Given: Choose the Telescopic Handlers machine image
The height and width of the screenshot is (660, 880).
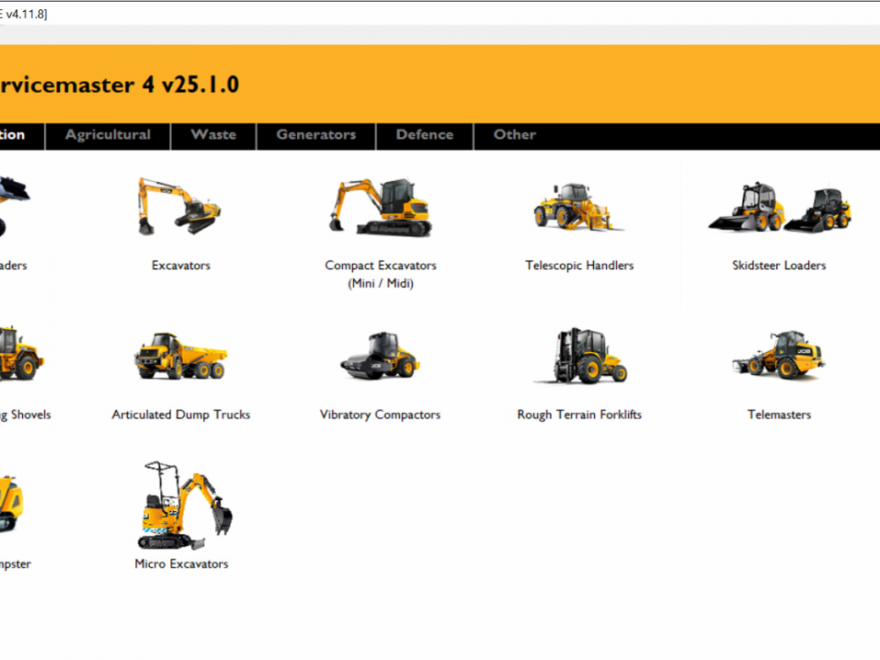Looking at the screenshot, I should click(x=579, y=207).
